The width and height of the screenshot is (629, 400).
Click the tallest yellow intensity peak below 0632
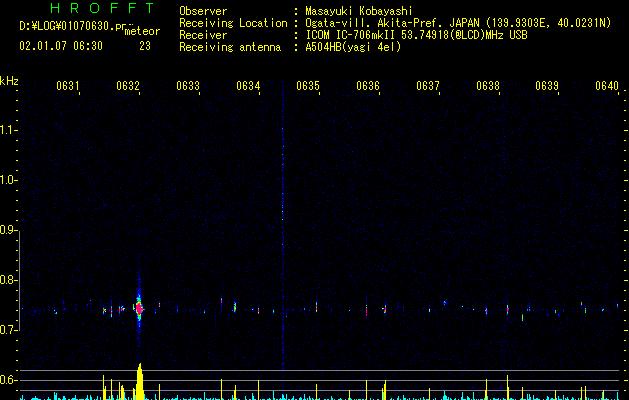pyautogui.click(x=139, y=382)
